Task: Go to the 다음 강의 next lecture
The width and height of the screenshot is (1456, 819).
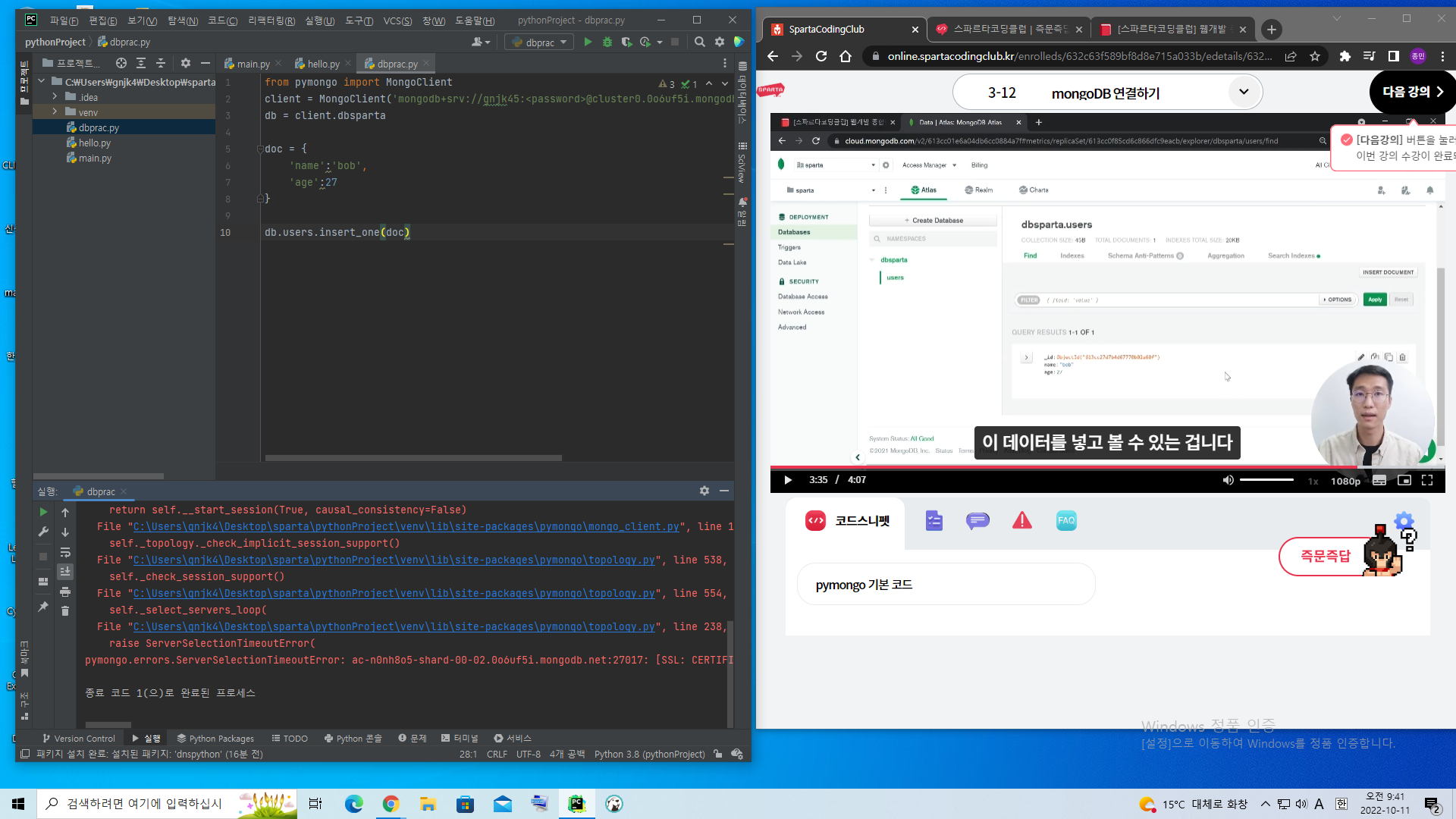Action: (1412, 92)
